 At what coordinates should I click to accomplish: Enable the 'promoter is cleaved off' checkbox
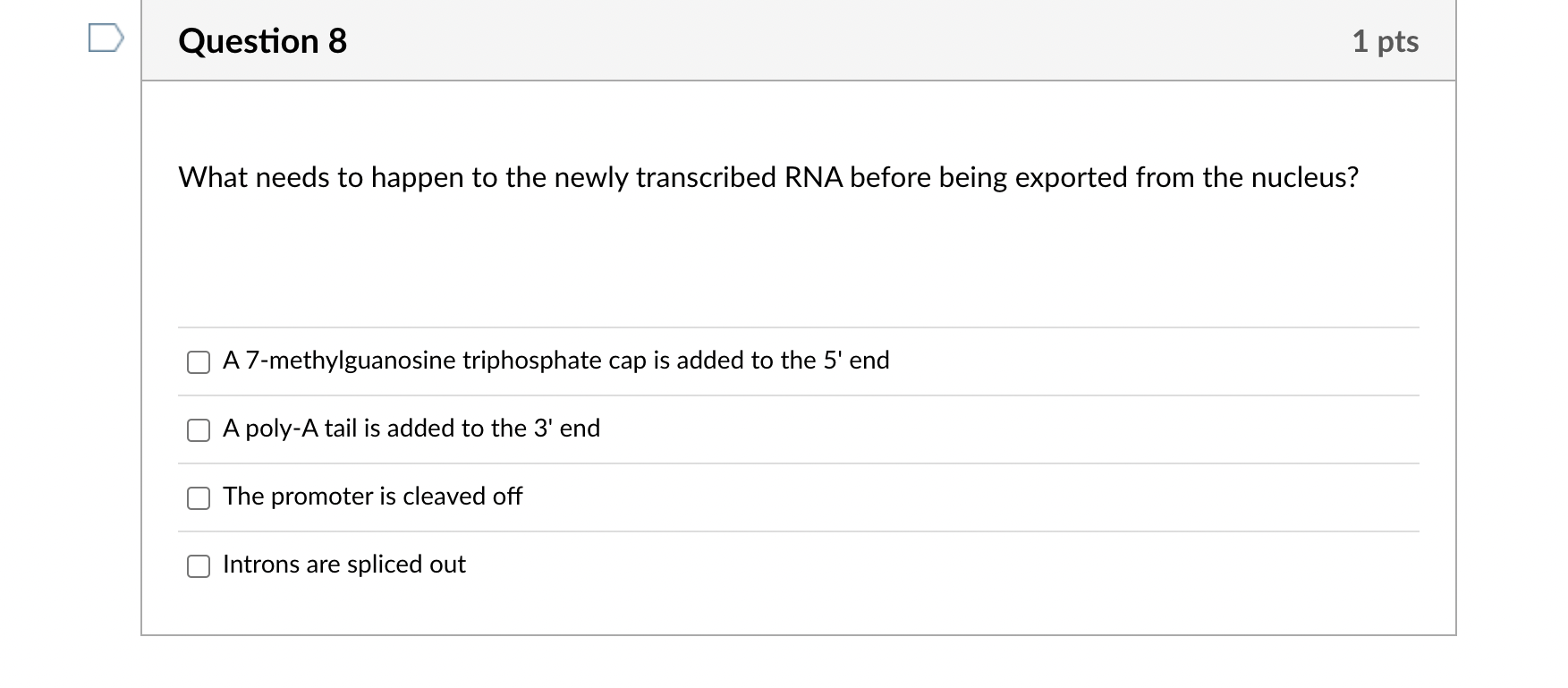(199, 497)
